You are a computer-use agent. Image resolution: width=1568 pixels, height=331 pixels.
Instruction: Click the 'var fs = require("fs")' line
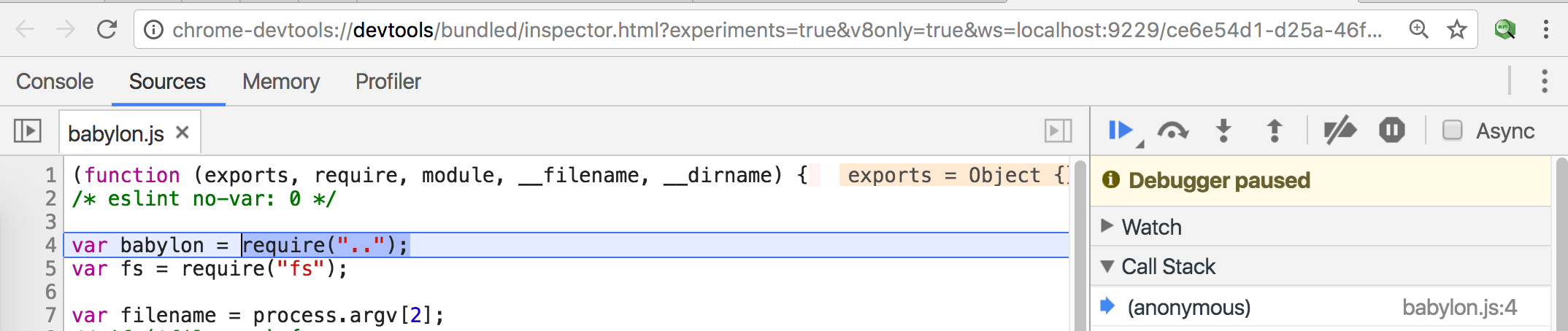coord(210,268)
